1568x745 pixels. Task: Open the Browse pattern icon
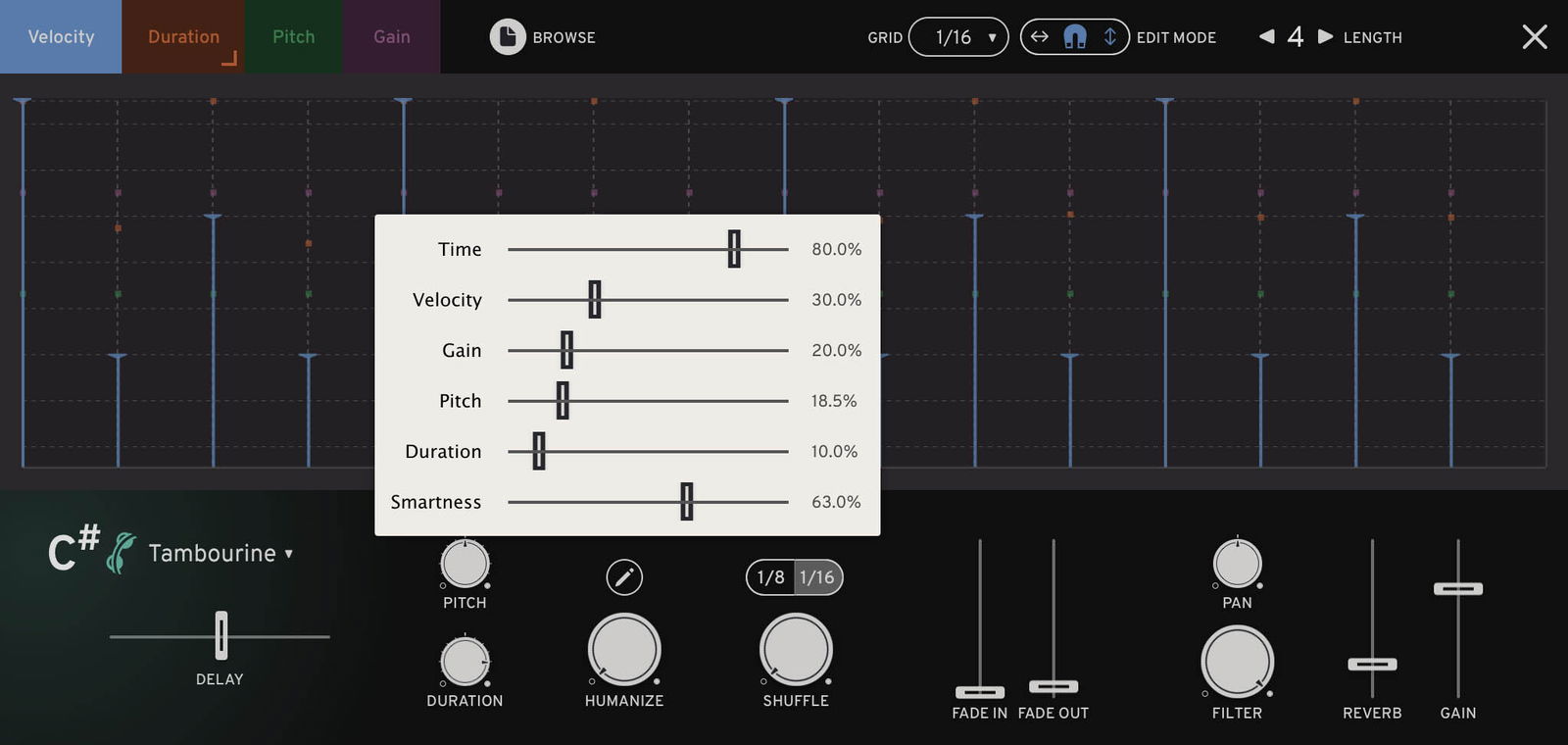pos(508,37)
